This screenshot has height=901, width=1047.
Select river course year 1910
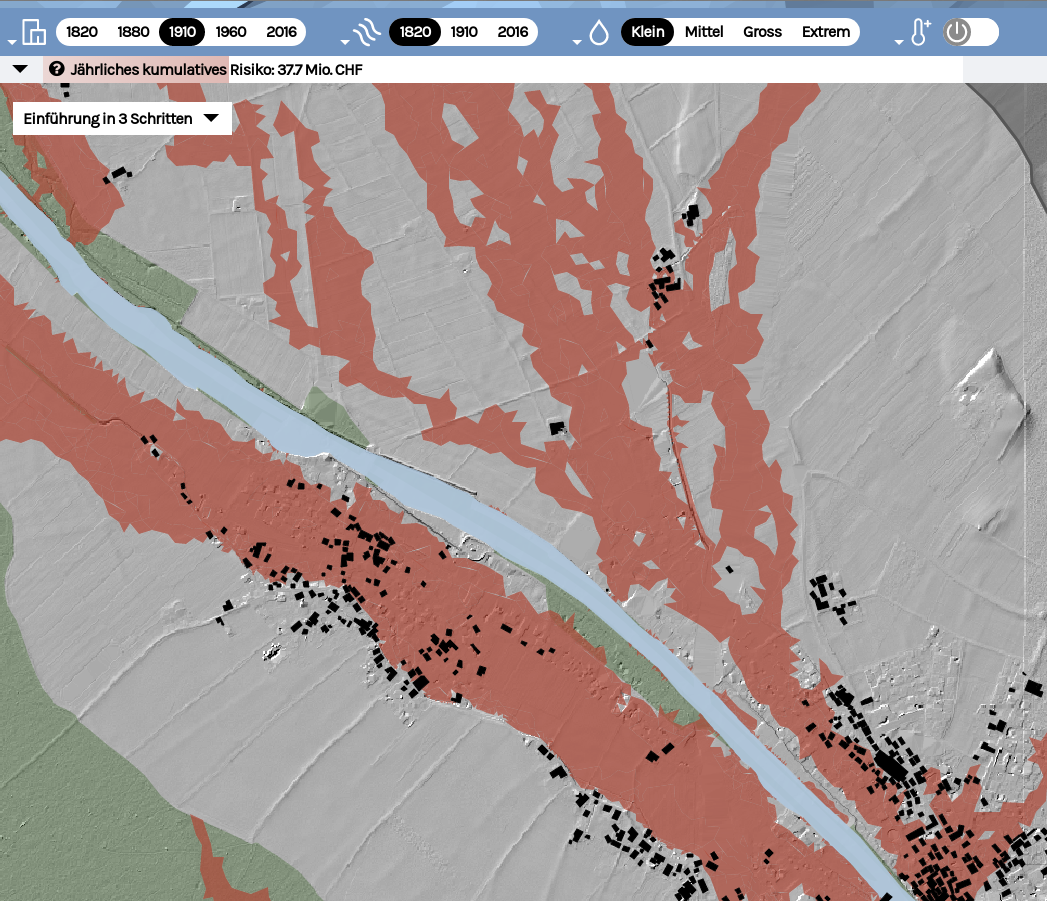click(x=464, y=32)
